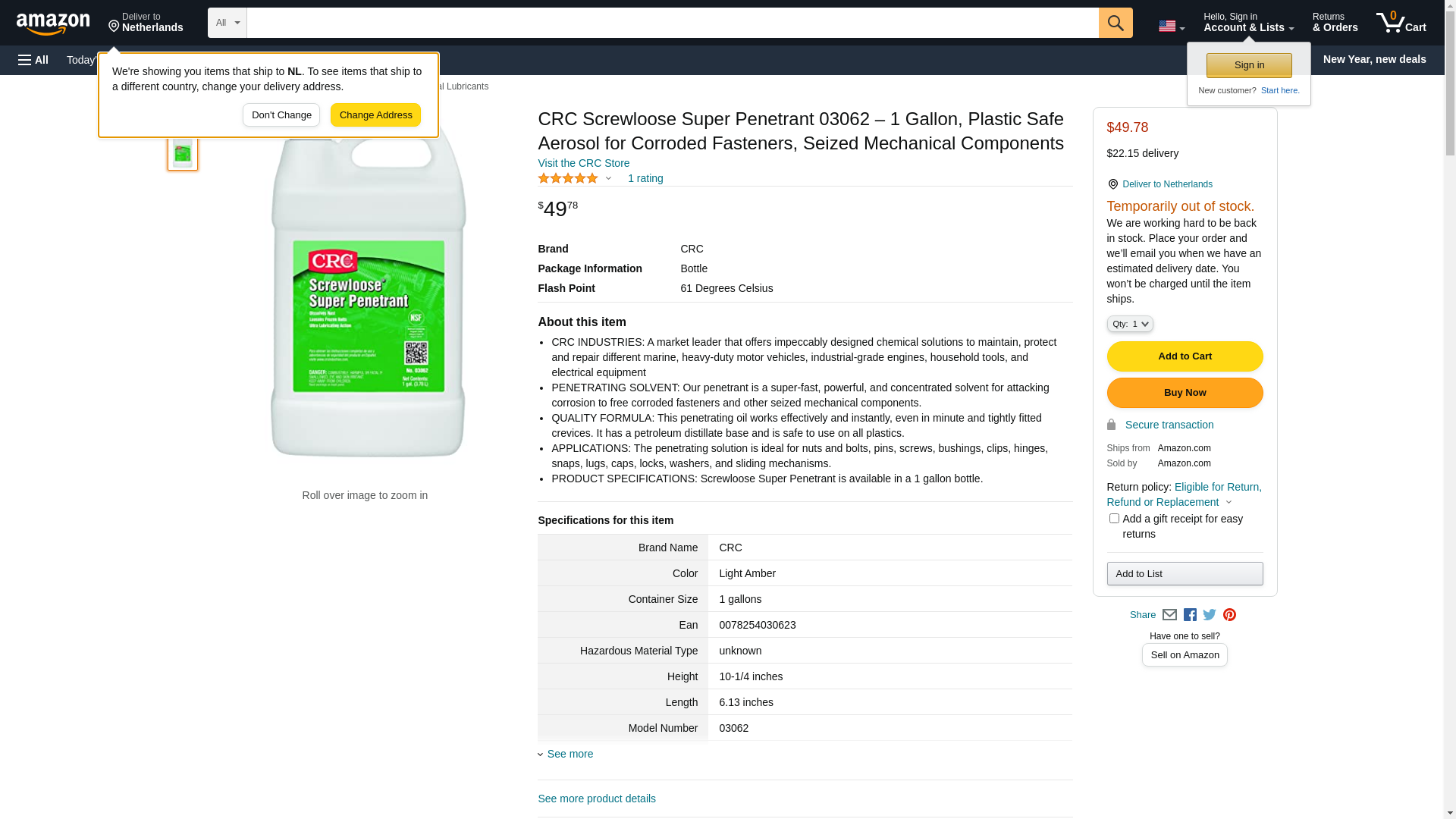Open the New Year, new deals link
The image size is (1456, 819).
pyautogui.click(x=1373, y=59)
